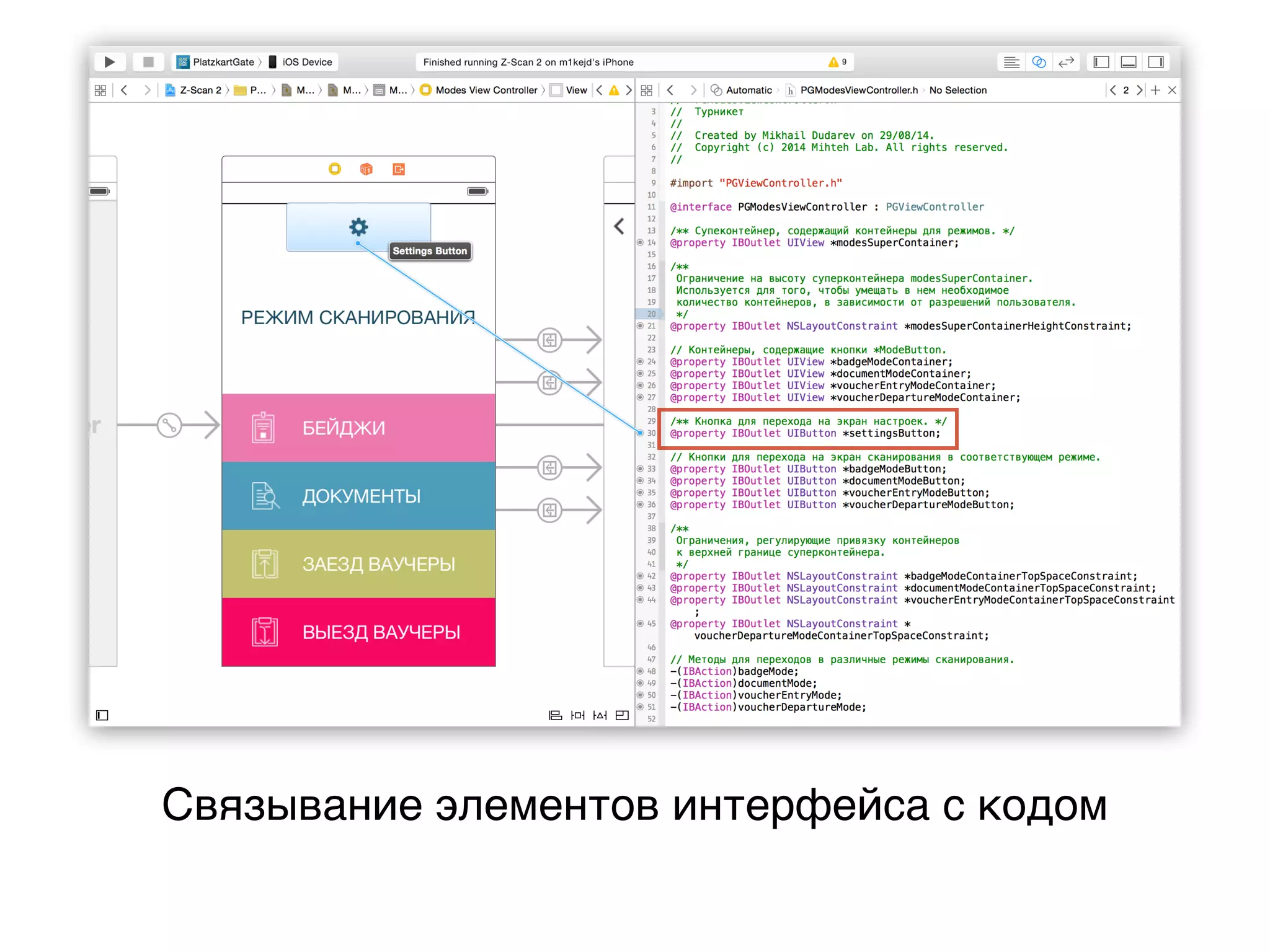The height and width of the screenshot is (952, 1270).
Task: Select PGModesViewController.h in jump bar
Action: point(852,90)
